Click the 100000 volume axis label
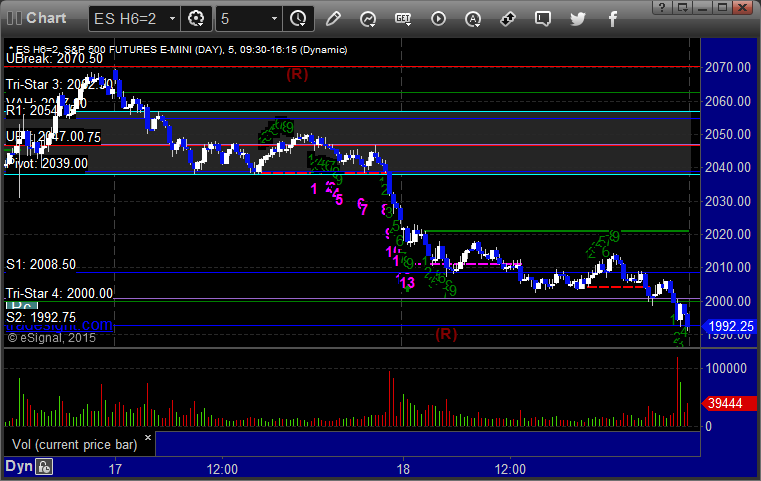This screenshot has height=481, width=761. [726, 368]
